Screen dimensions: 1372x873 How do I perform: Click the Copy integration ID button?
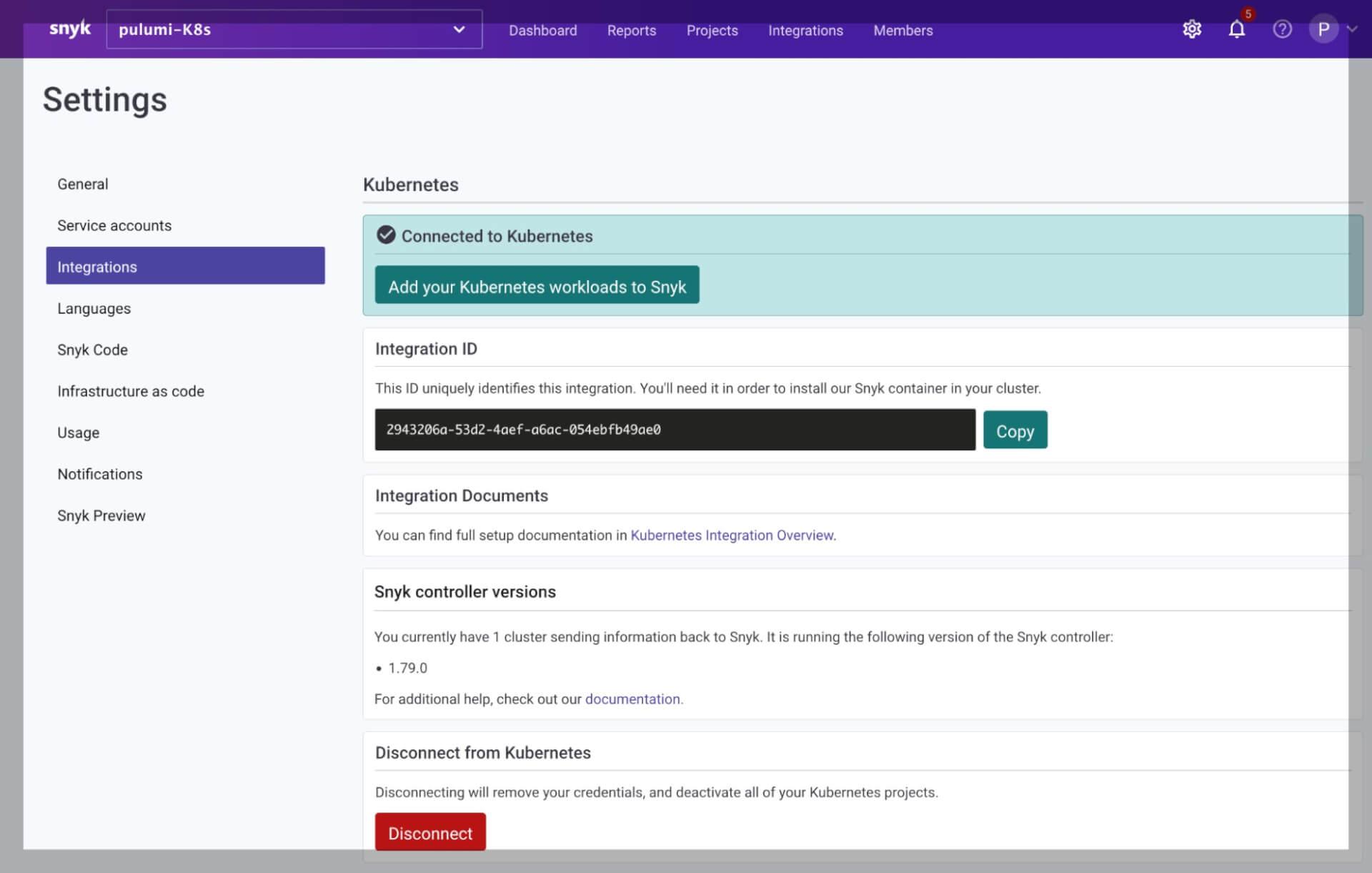pyautogui.click(x=1015, y=429)
